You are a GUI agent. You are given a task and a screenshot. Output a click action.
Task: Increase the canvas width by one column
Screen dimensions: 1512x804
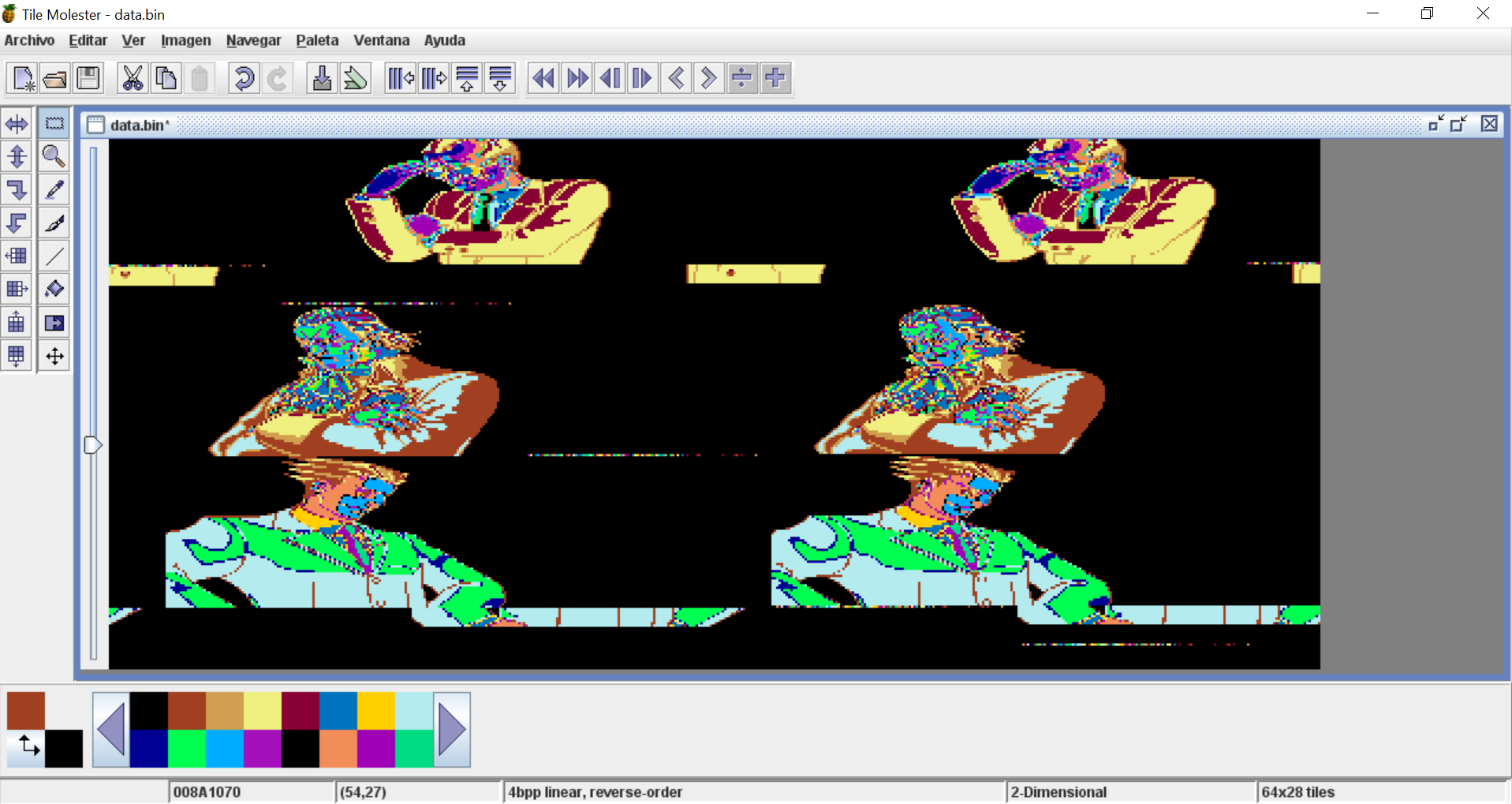click(433, 78)
